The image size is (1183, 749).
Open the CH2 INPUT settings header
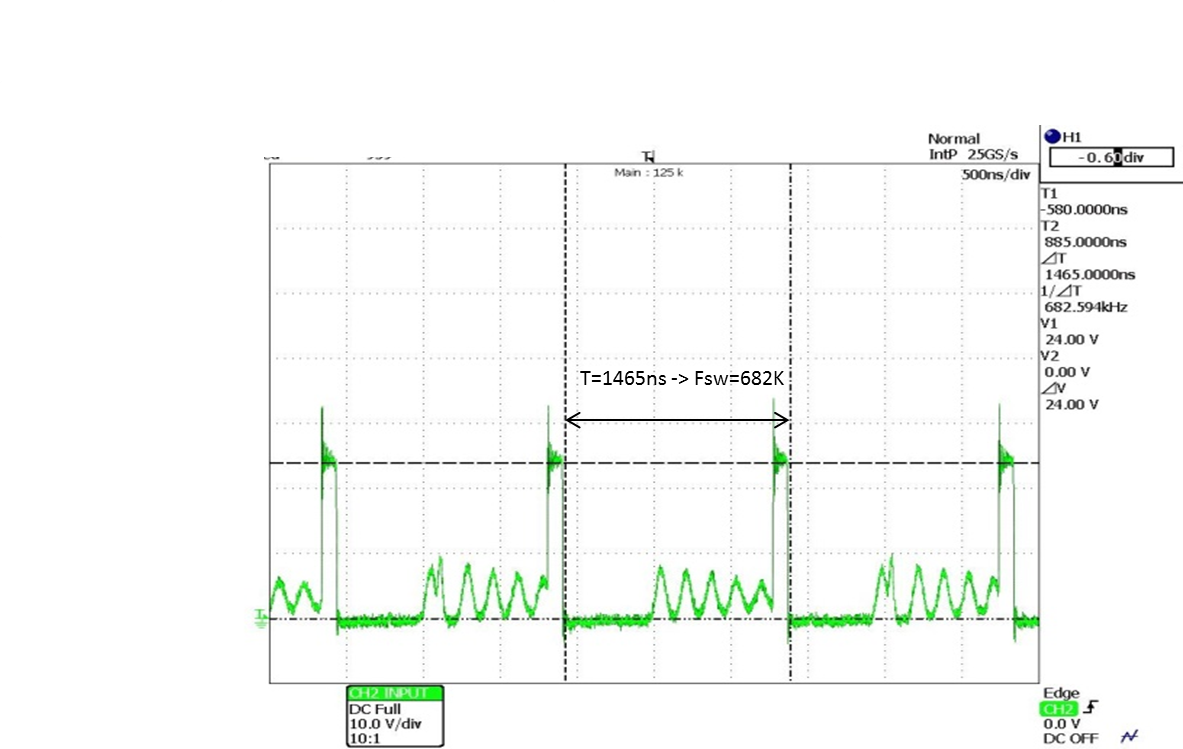click(x=395, y=693)
